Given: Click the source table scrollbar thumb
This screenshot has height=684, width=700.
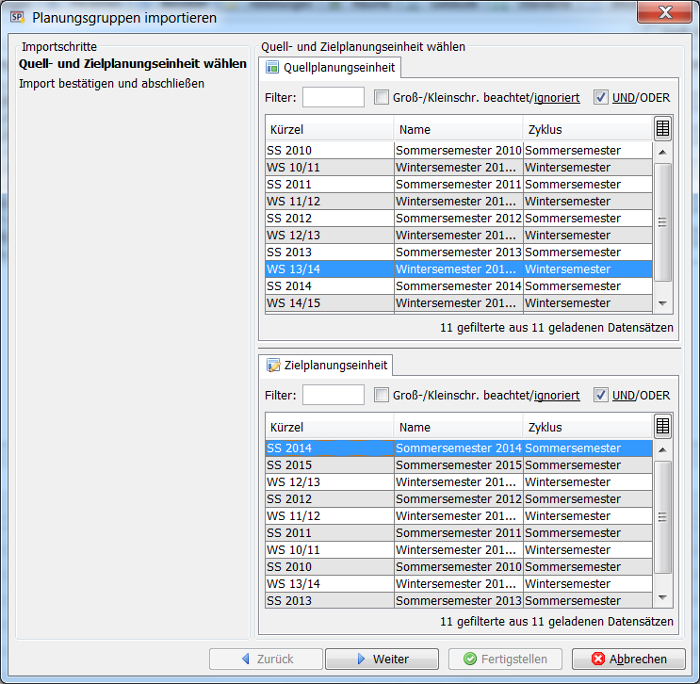Looking at the screenshot, I should click(663, 222).
